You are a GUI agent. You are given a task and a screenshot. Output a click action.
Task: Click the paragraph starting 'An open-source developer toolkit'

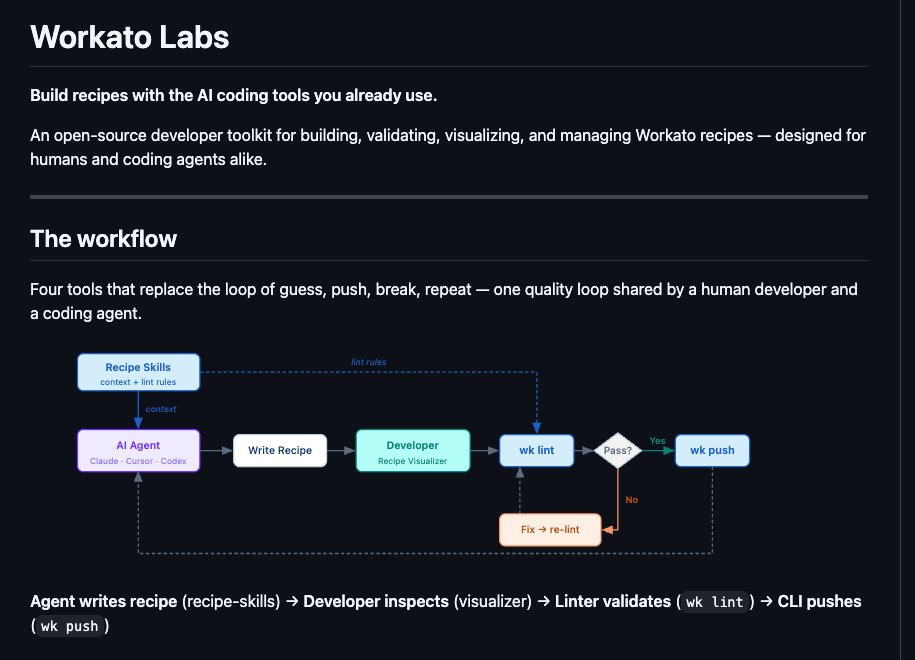pos(448,147)
